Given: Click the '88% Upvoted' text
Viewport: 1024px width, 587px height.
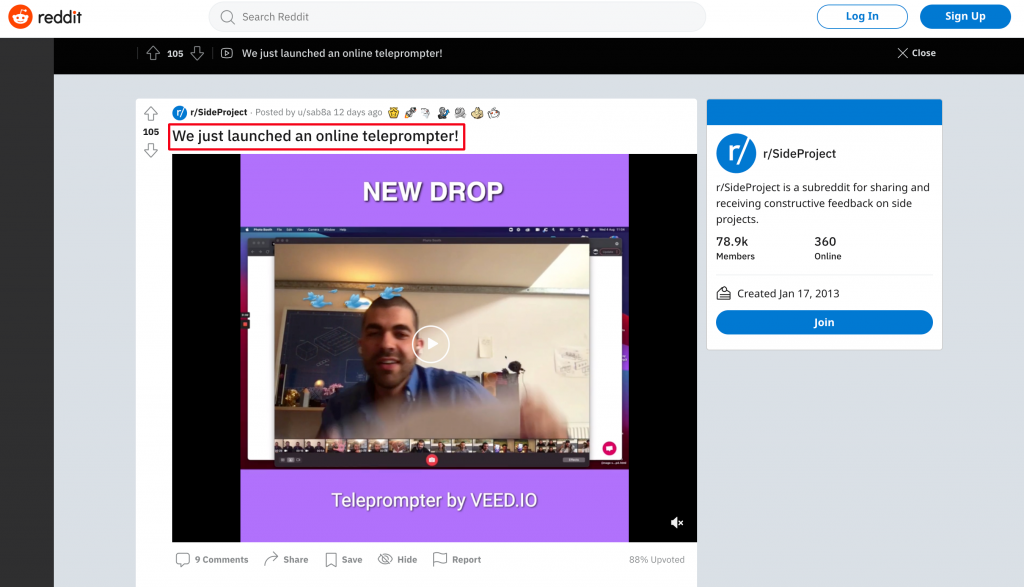Looking at the screenshot, I should point(656,560).
